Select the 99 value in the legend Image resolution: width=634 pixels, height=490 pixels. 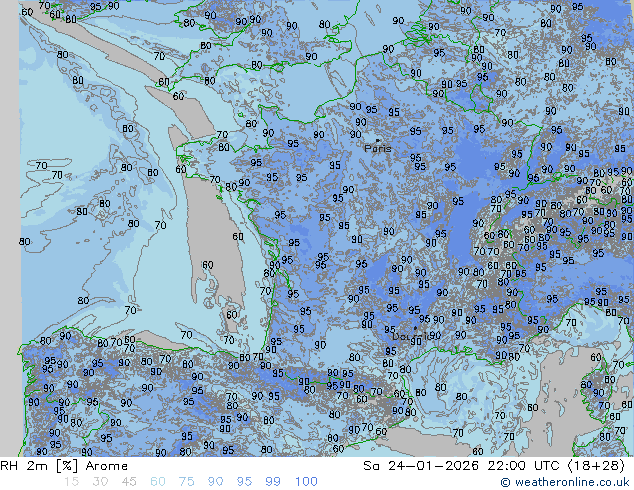(x=273, y=482)
